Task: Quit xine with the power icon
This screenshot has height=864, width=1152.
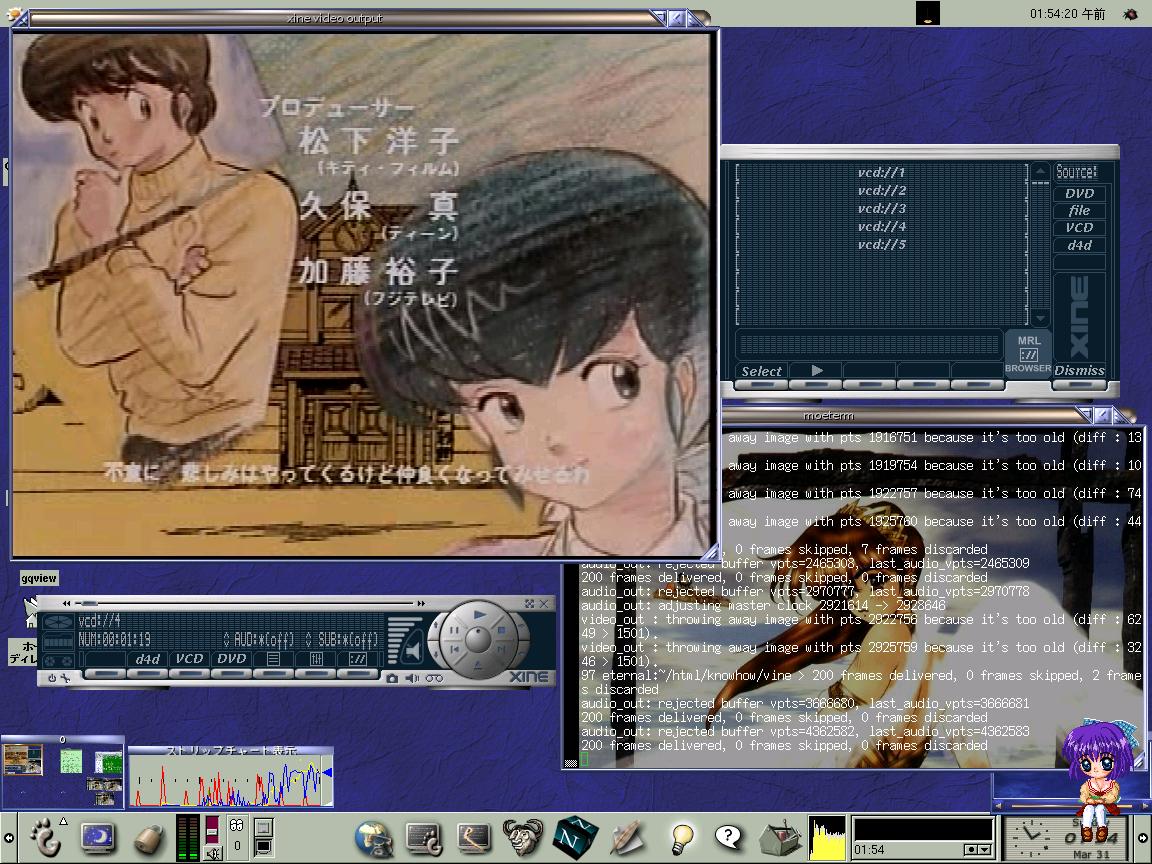Action: [51, 678]
